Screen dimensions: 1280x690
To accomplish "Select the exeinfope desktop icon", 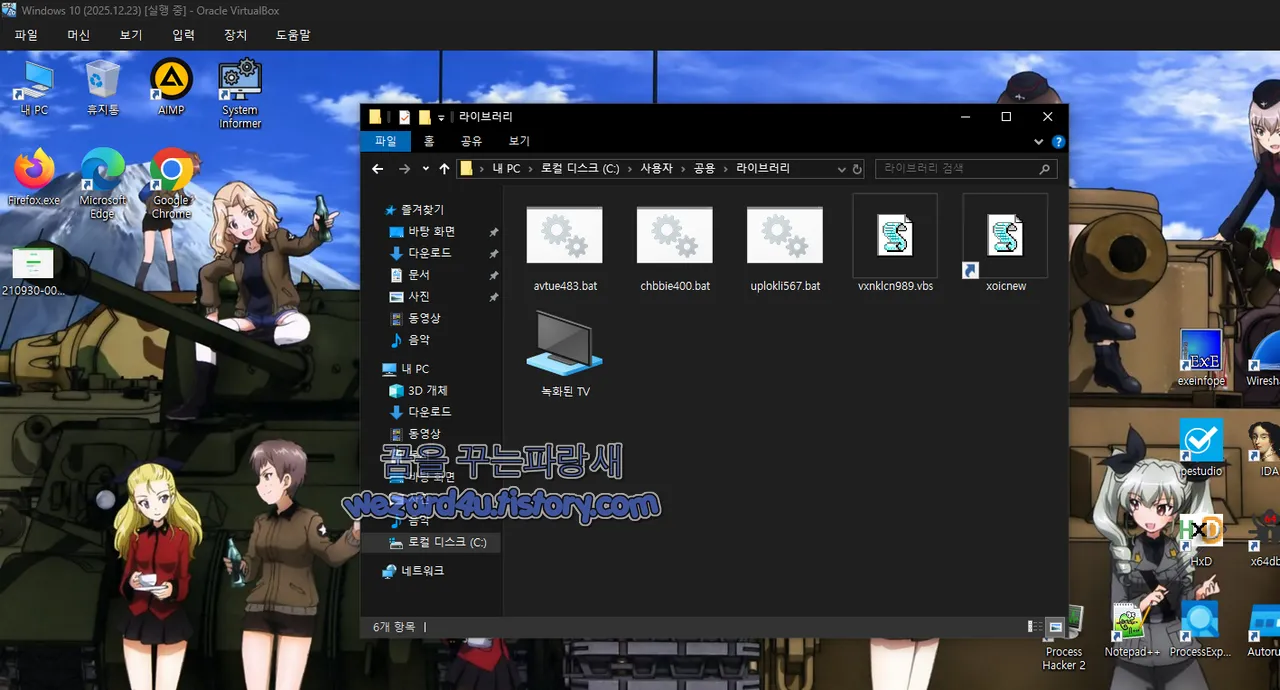I will click(x=1201, y=358).
